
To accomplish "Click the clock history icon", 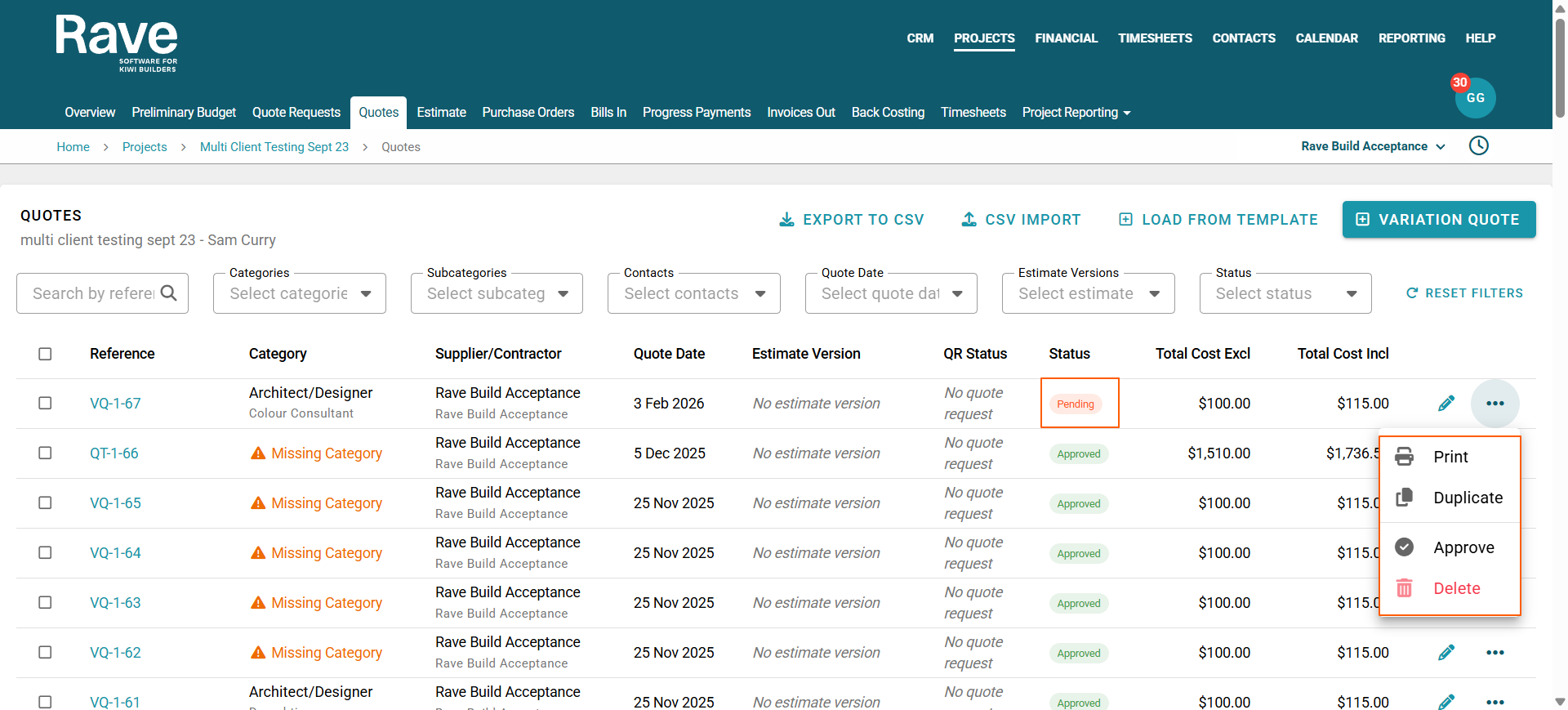I will tap(1478, 145).
